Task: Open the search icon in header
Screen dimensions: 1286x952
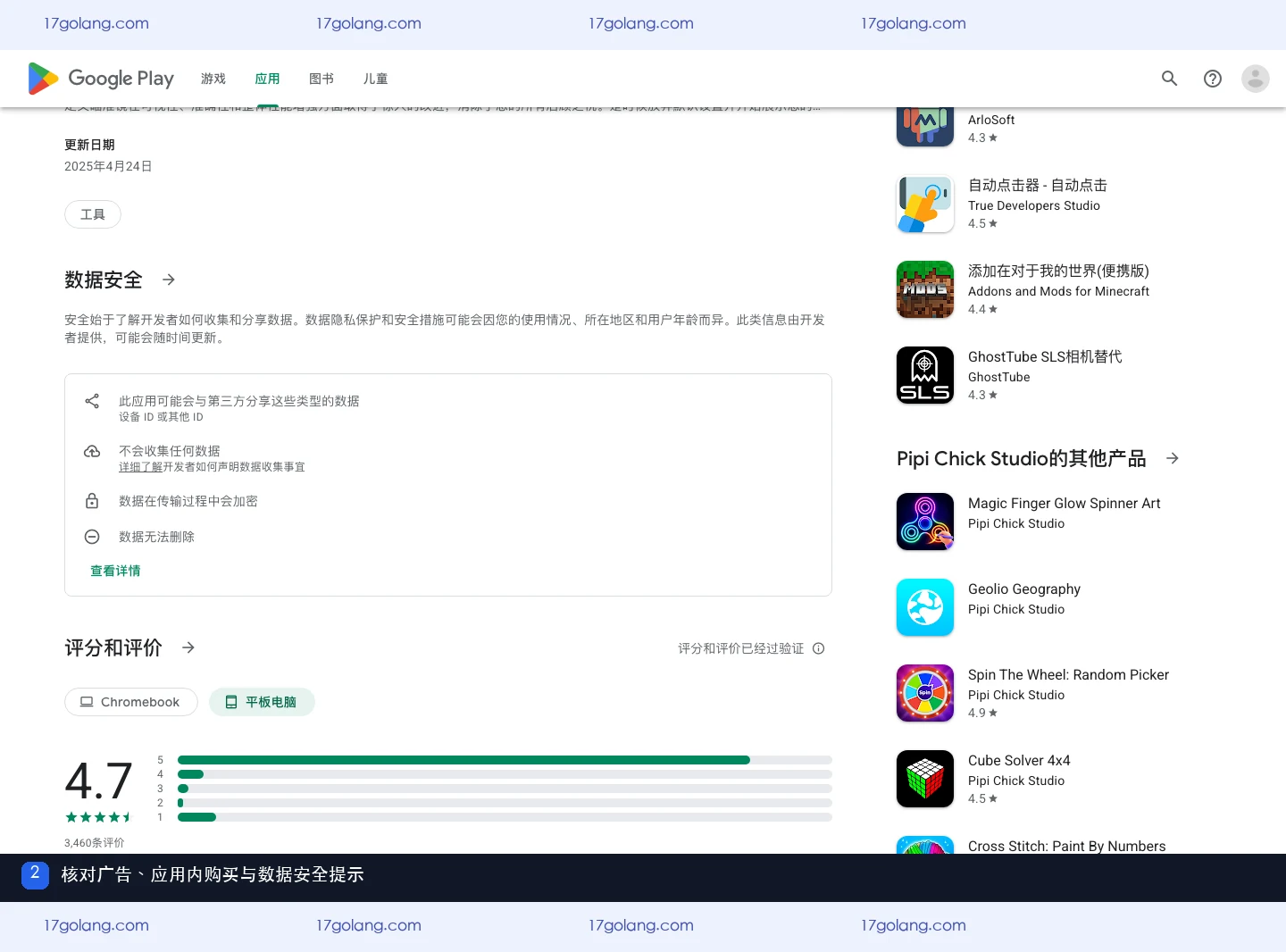Action: click(x=1170, y=79)
